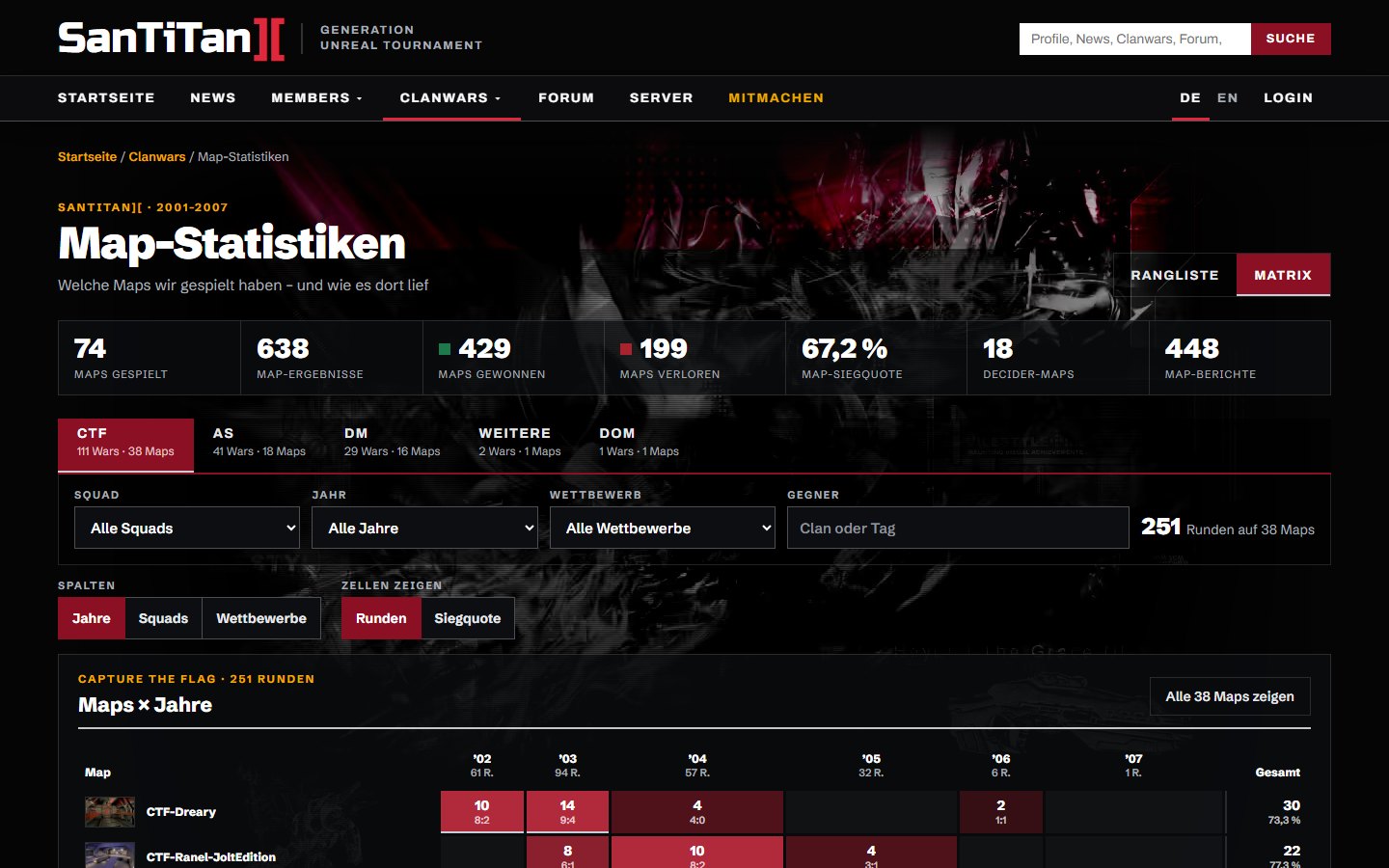Open the Alle Squads dropdown
The image size is (1389, 868).
pos(187,528)
